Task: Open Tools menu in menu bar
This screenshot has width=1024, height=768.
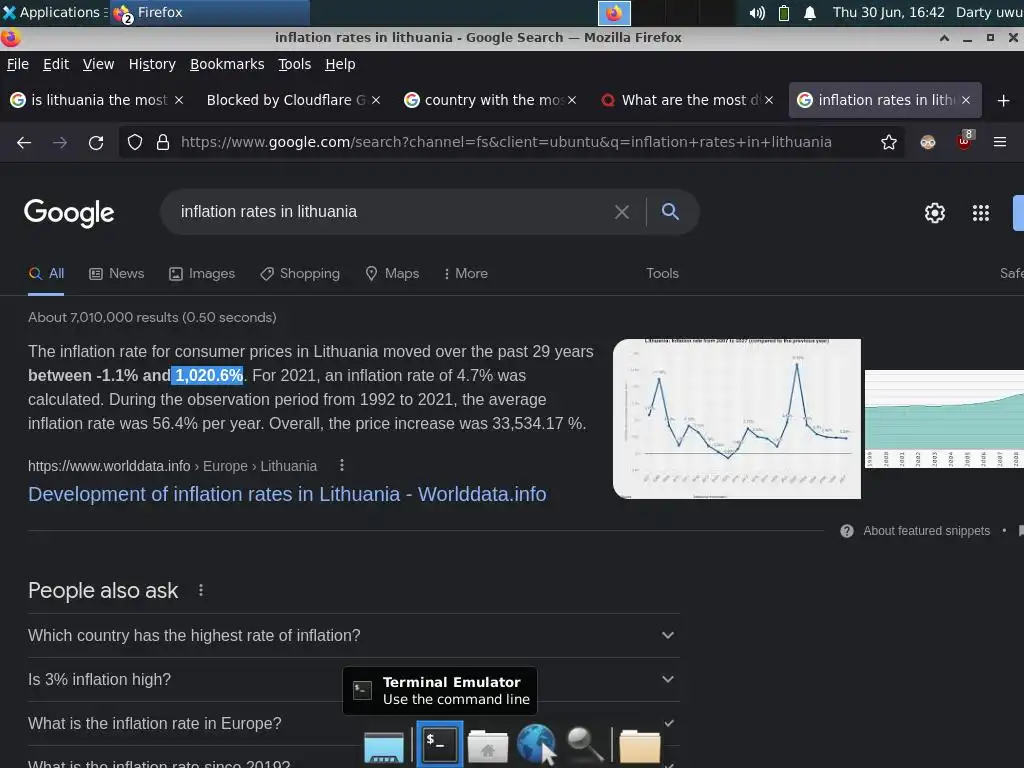Action: 295,64
